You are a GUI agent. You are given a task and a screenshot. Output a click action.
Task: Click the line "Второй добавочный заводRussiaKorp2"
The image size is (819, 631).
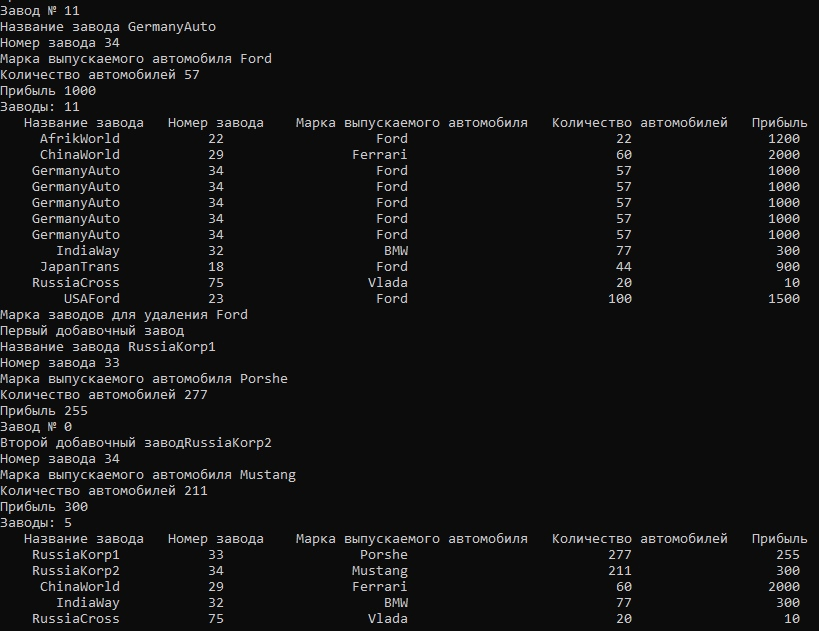coord(136,443)
